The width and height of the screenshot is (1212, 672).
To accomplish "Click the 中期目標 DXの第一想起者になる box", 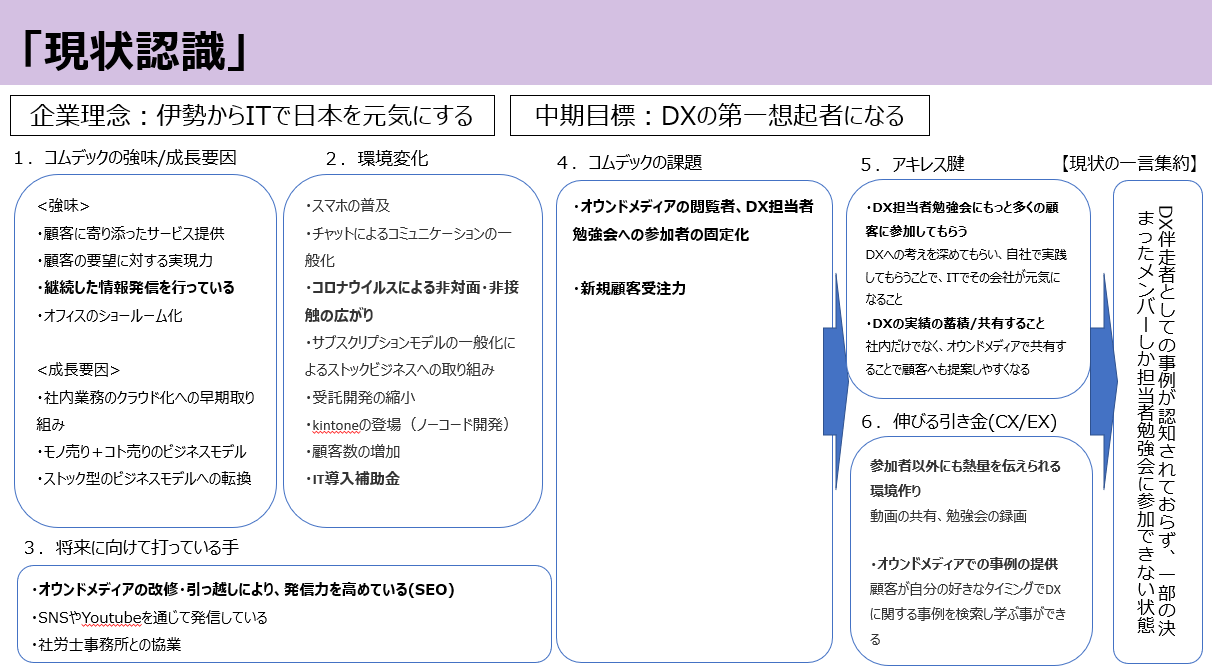I will pos(720,115).
